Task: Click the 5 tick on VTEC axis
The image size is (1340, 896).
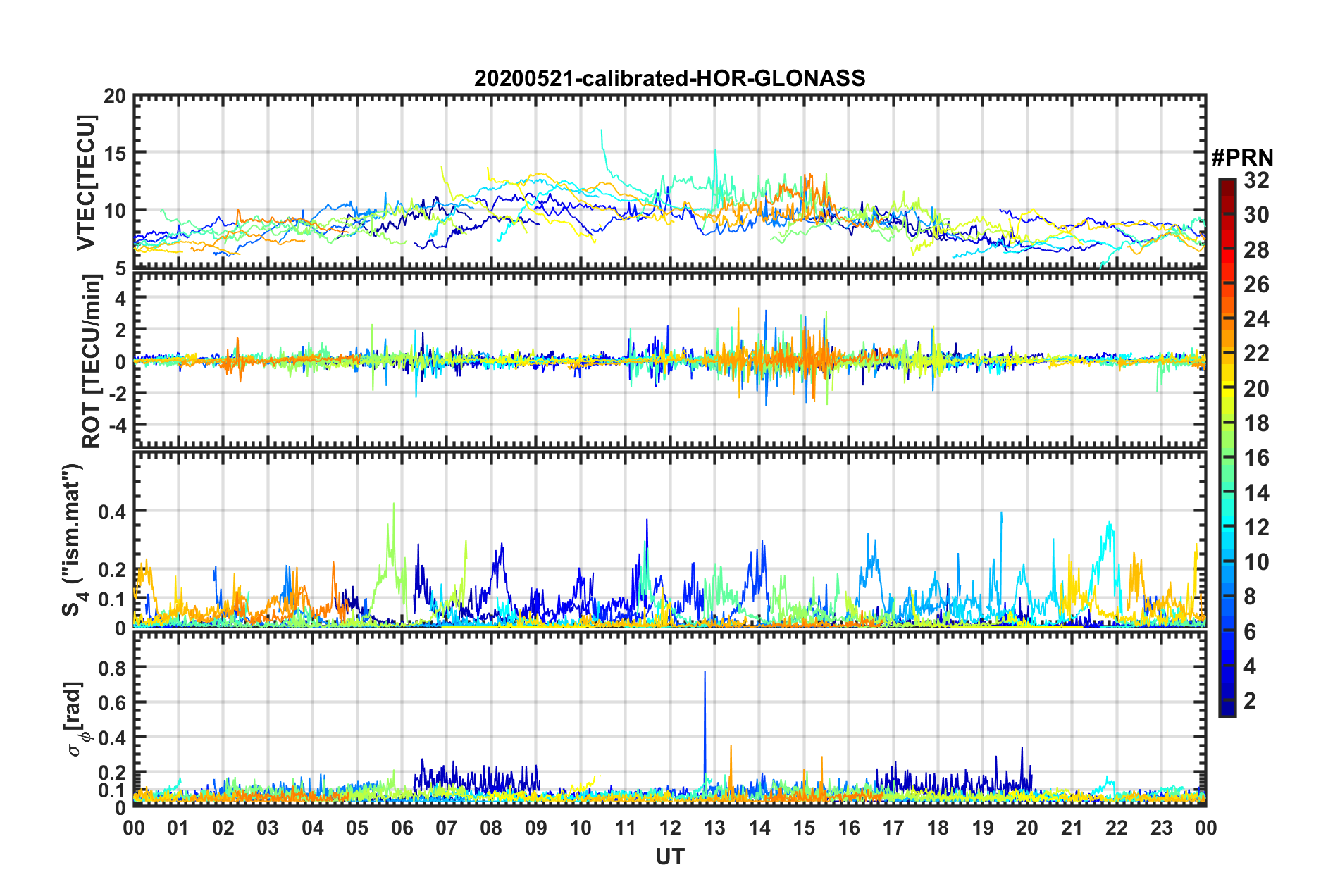Action: tap(120, 268)
